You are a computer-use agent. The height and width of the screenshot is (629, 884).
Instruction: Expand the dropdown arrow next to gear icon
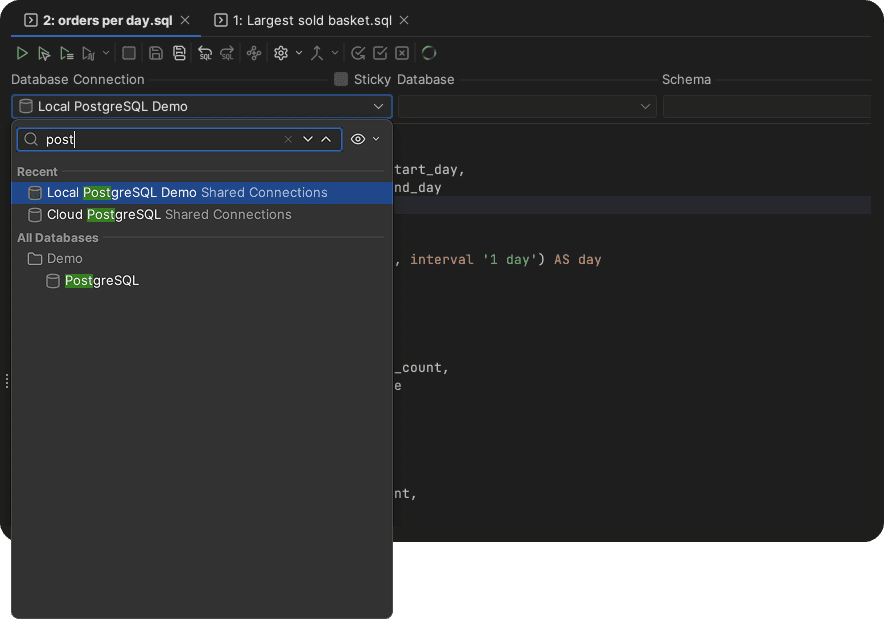click(x=299, y=53)
